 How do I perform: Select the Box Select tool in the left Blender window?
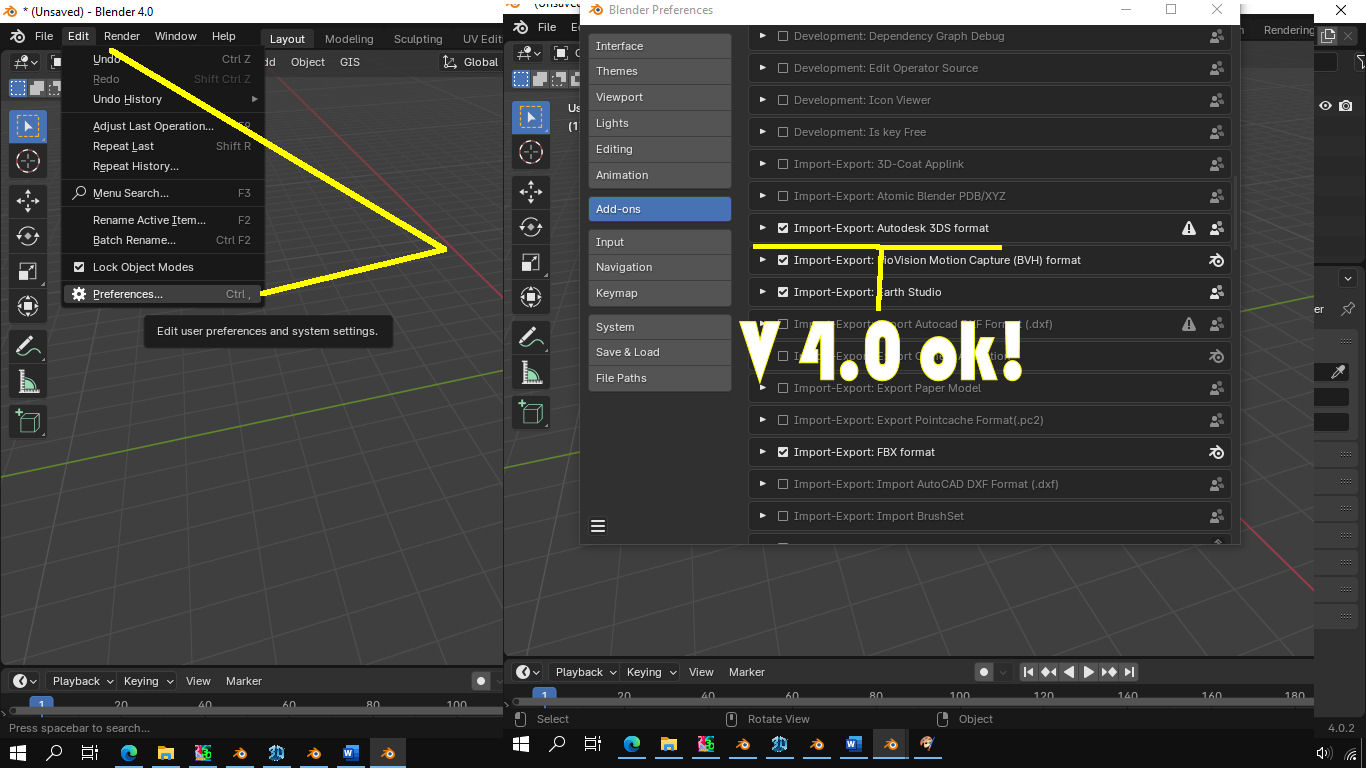coord(28,126)
